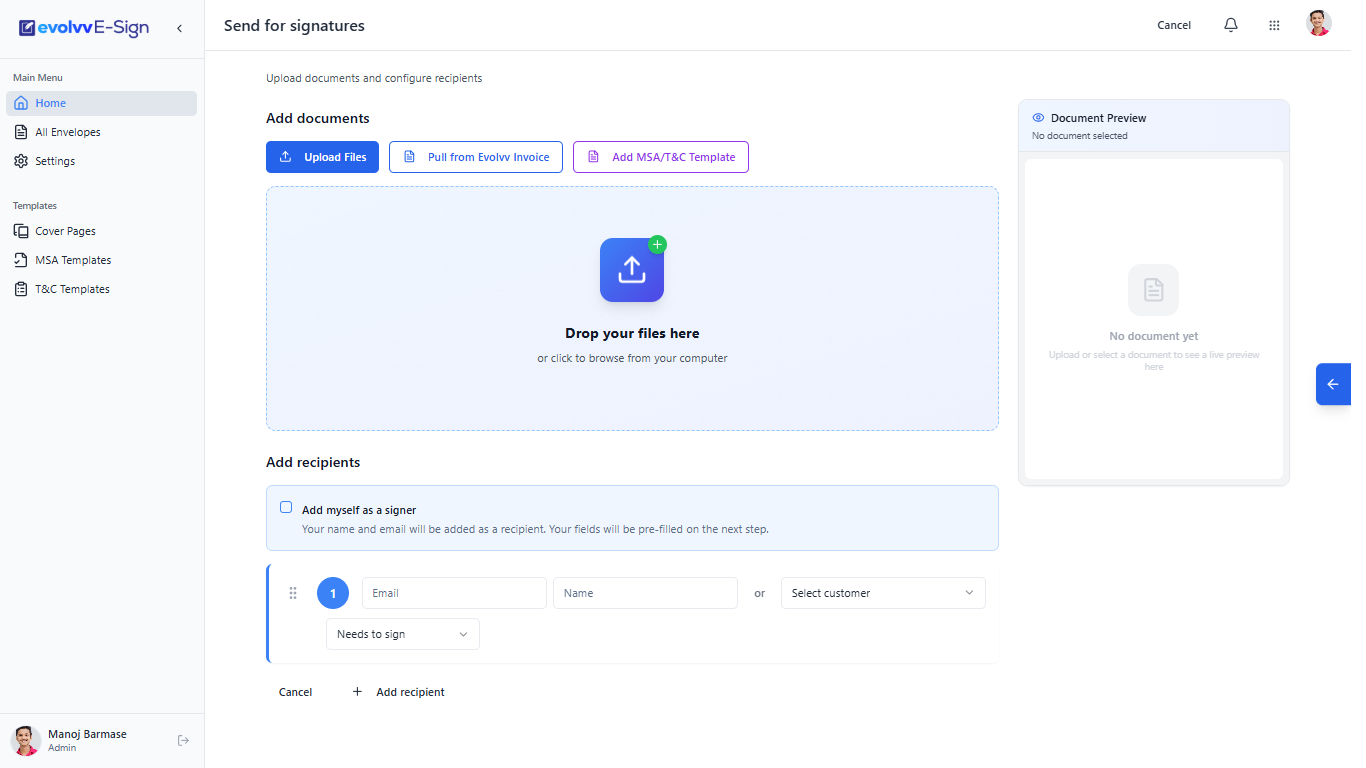The image size is (1366, 768).
Task: Click 'No document yet' text
Action: 1153,337
